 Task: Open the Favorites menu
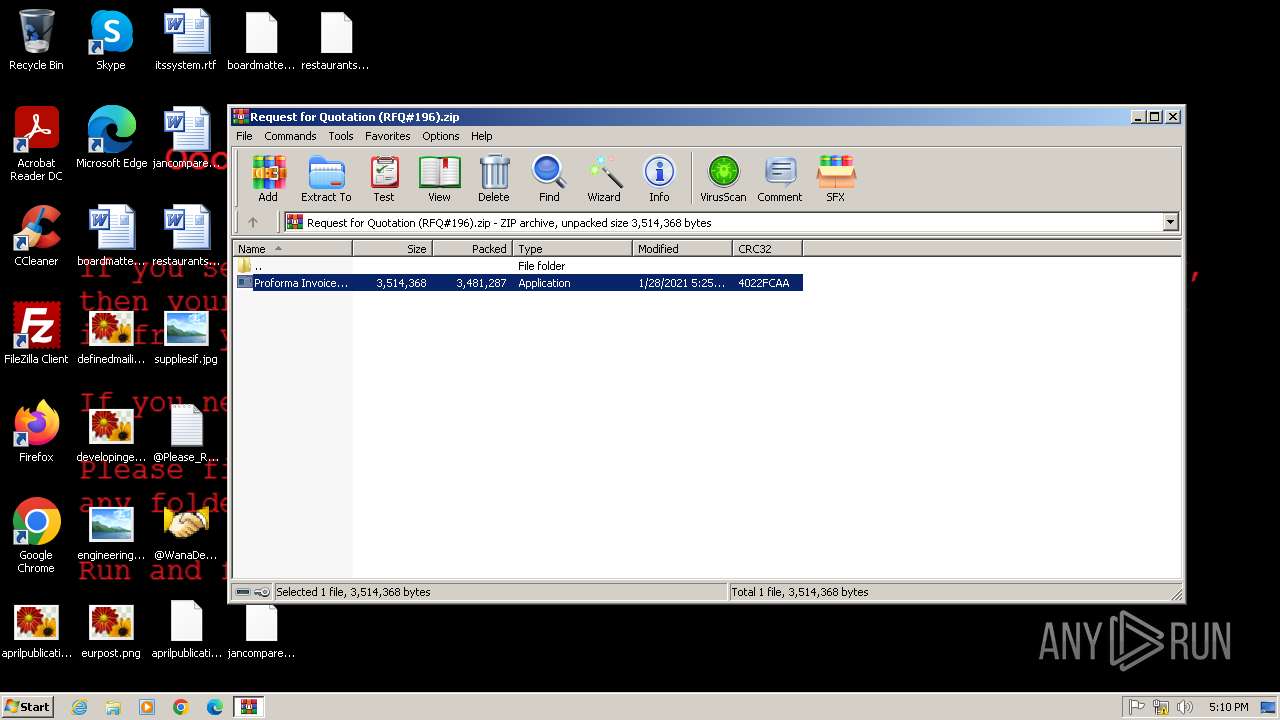pos(387,136)
